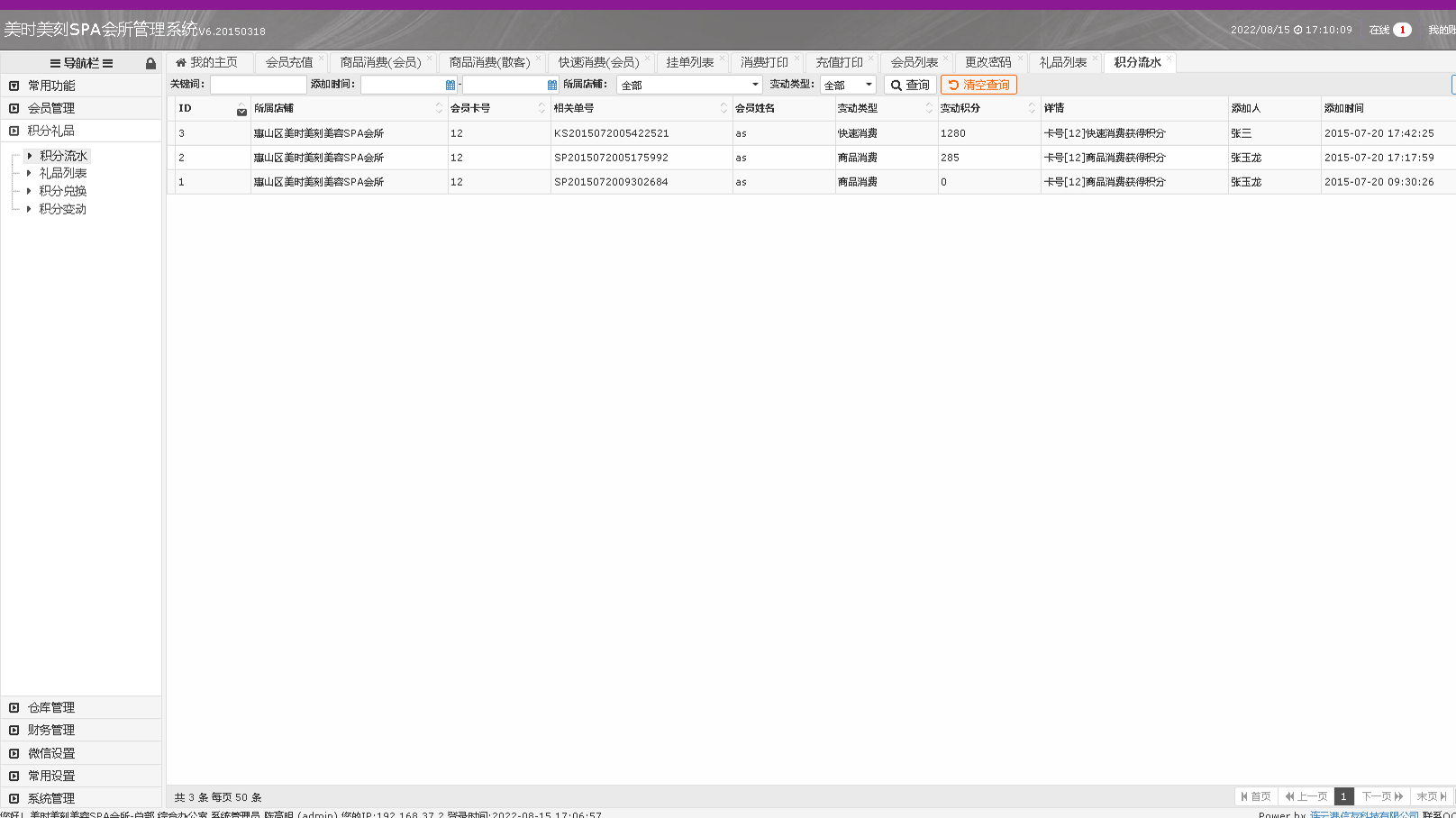Open the 变动类型 dropdown

click(x=868, y=85)
